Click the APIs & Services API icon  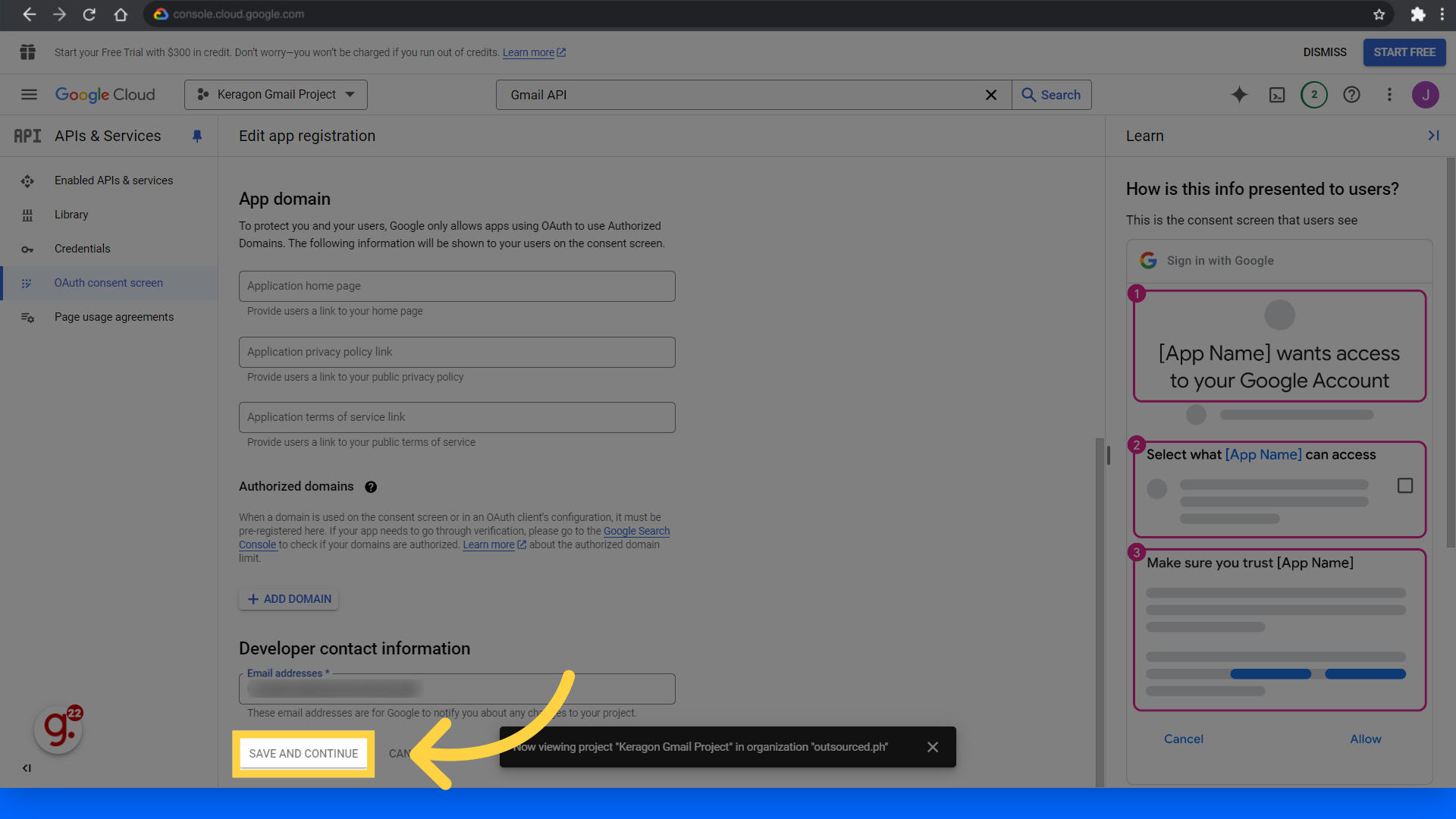pyautogui.click(x=27, y=136)
